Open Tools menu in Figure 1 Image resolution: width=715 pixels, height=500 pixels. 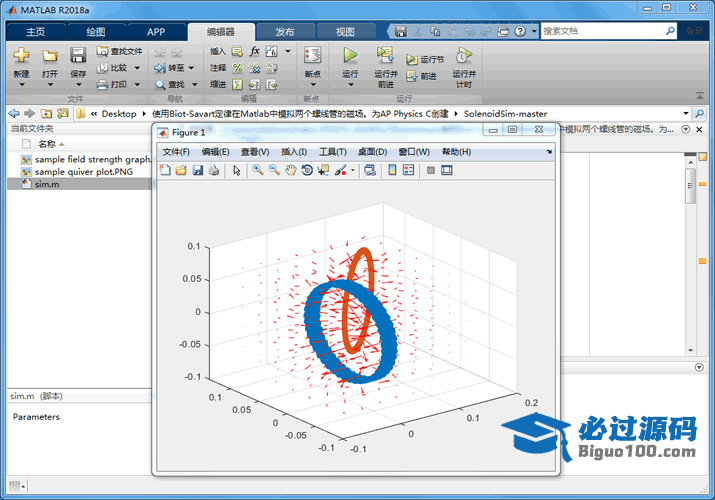click(332, 152)
